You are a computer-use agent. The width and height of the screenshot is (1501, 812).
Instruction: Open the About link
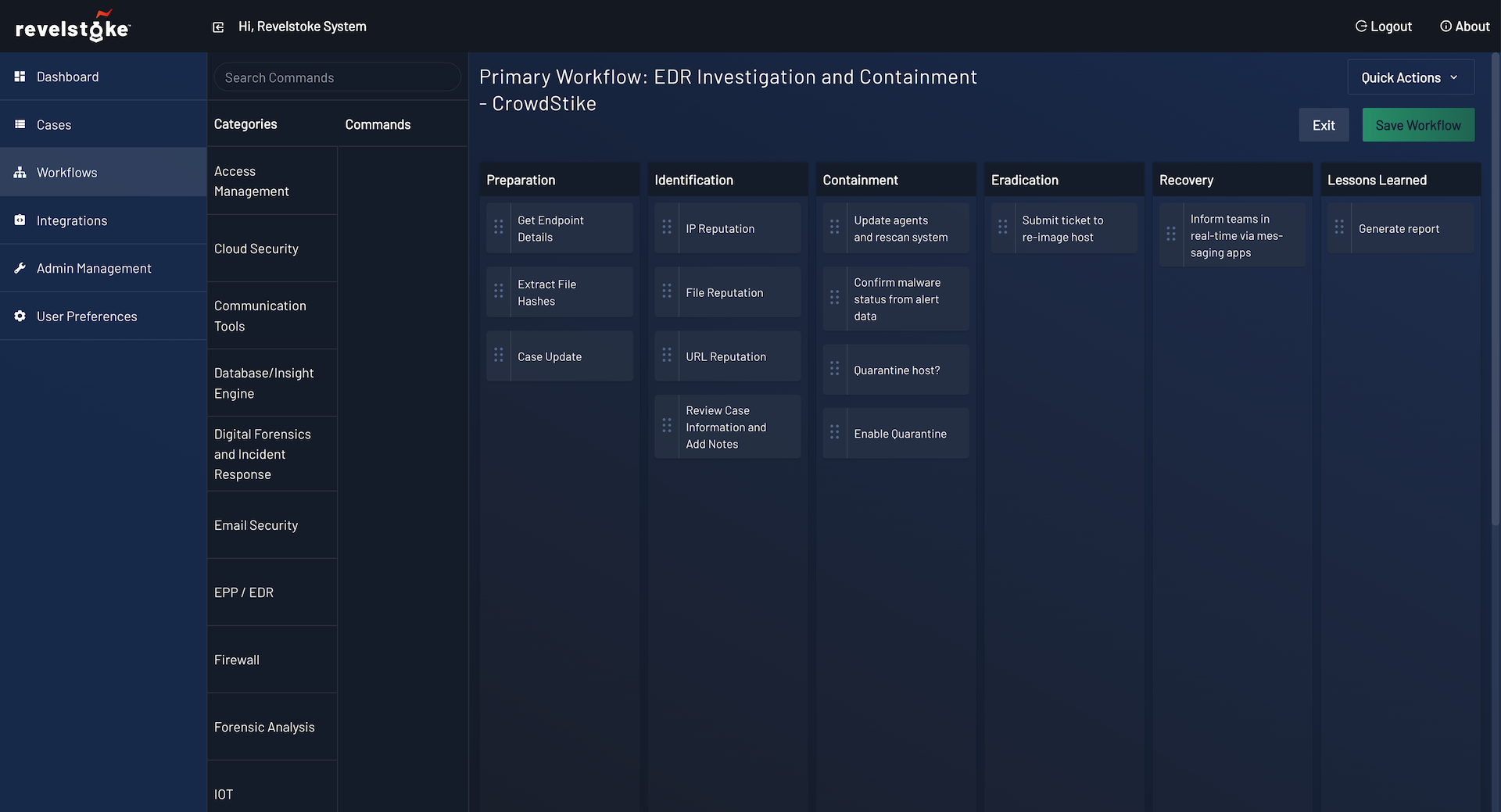click(1464, 27)
